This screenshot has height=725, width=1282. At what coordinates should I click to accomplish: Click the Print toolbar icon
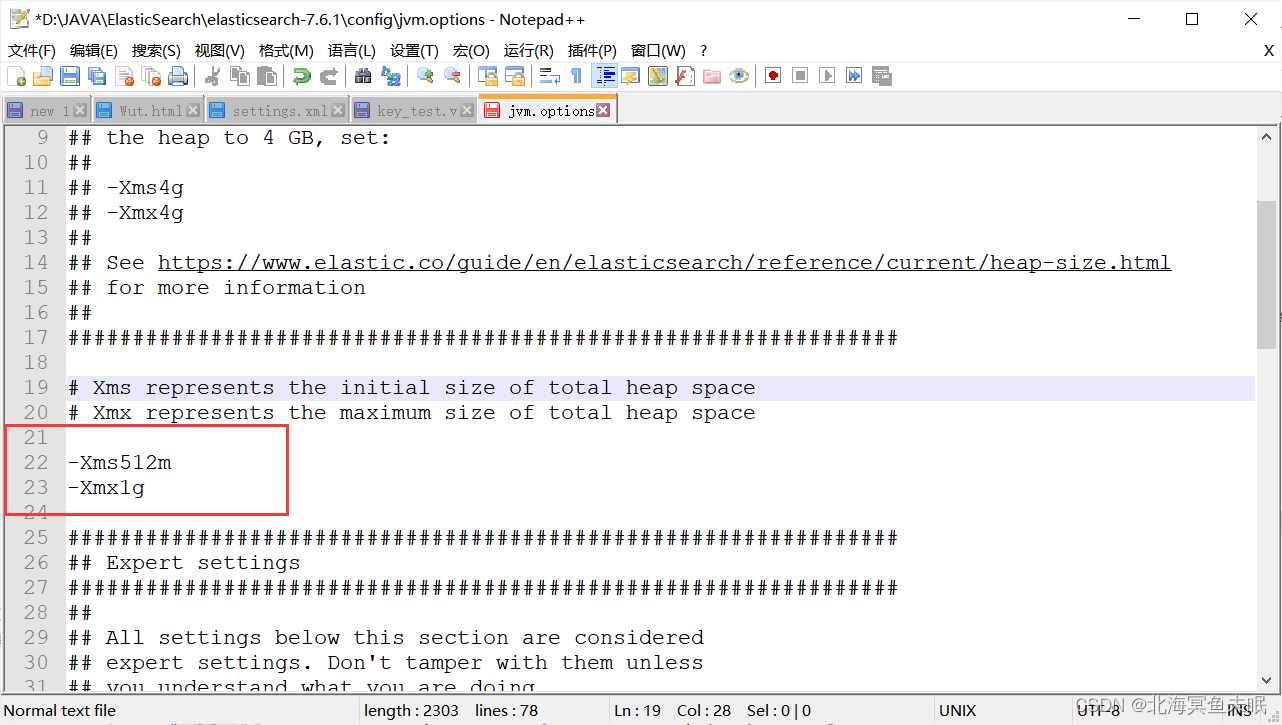click(x=178, y=76)
